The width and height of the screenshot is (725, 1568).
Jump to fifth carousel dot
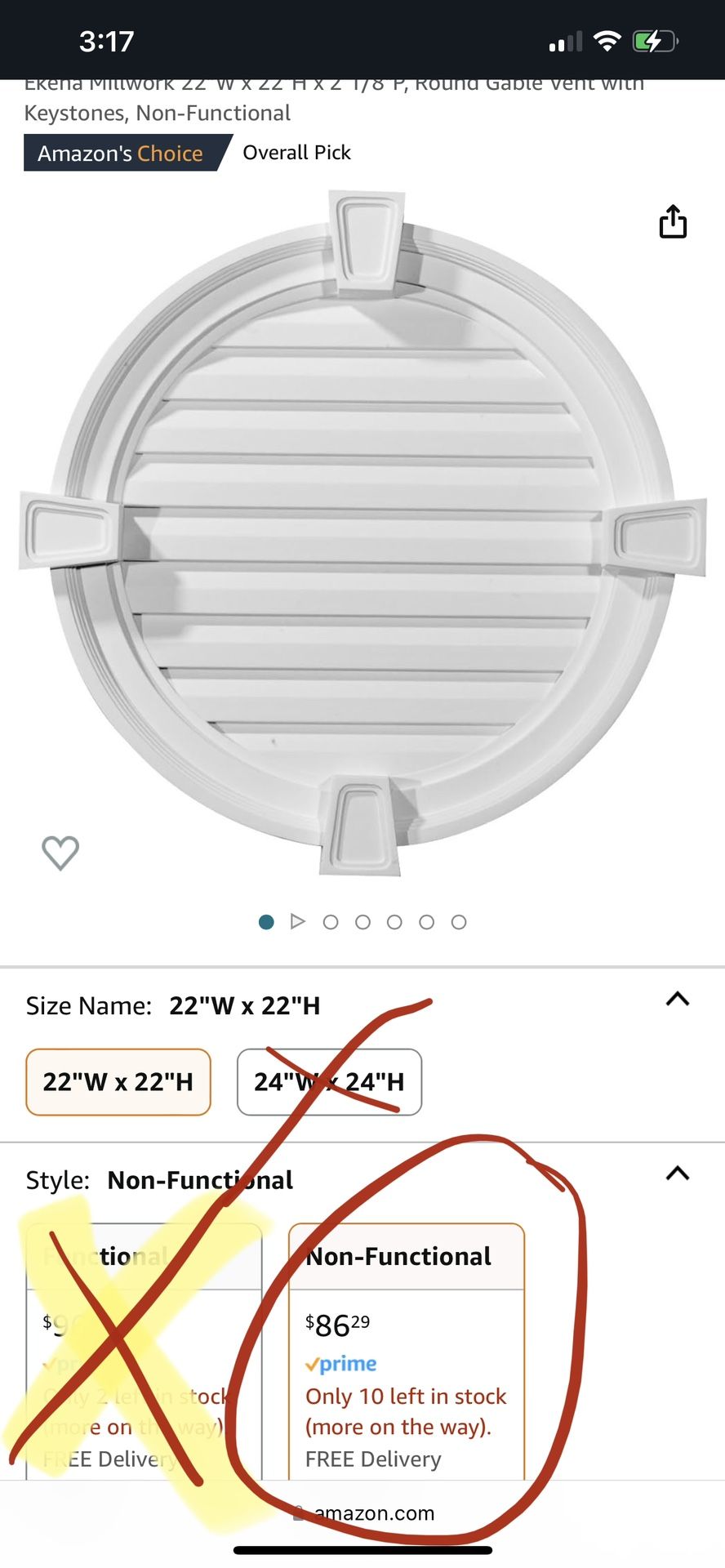(394, 922)
